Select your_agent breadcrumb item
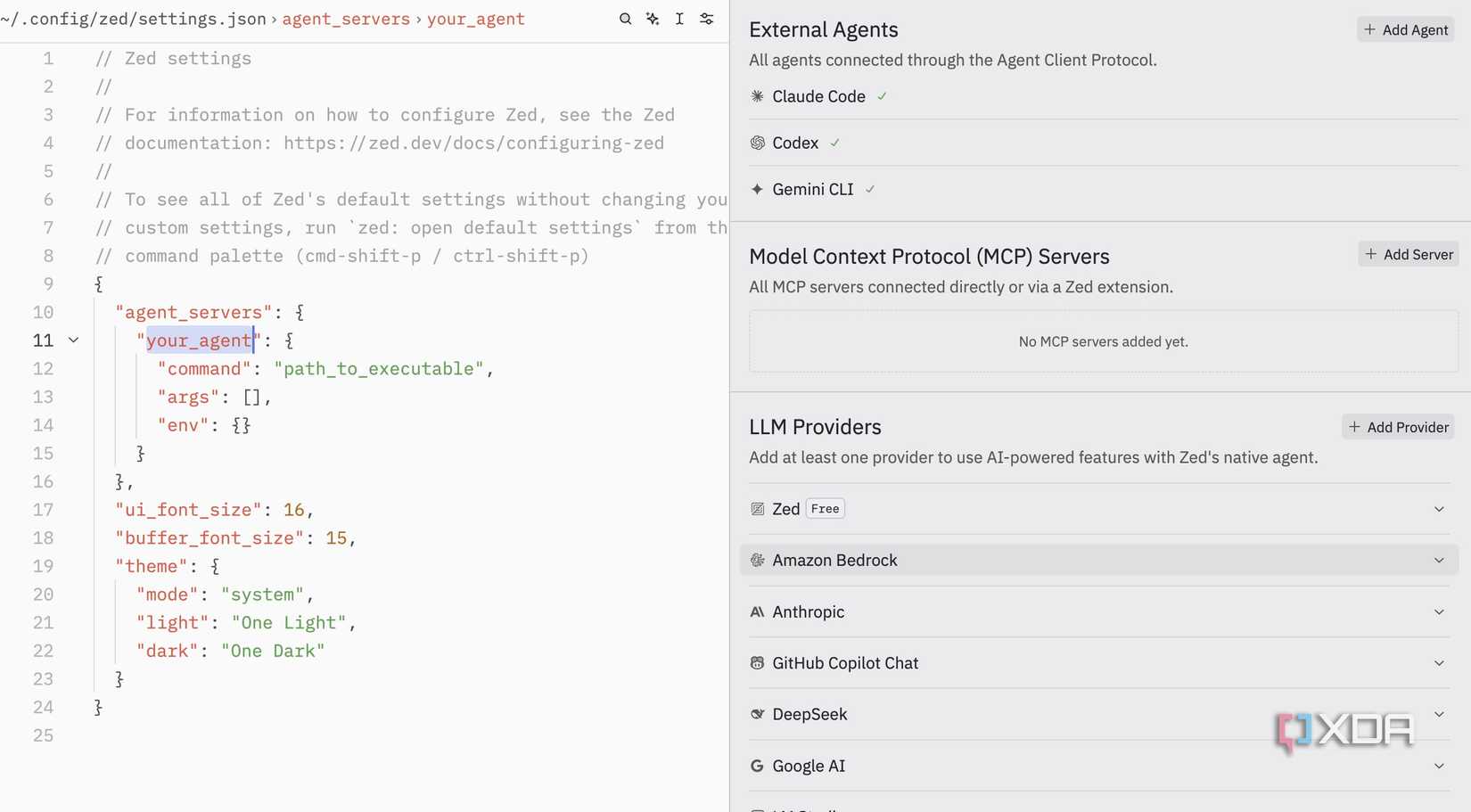Viewport: 1471px width, 812px height. coord(475,19)
